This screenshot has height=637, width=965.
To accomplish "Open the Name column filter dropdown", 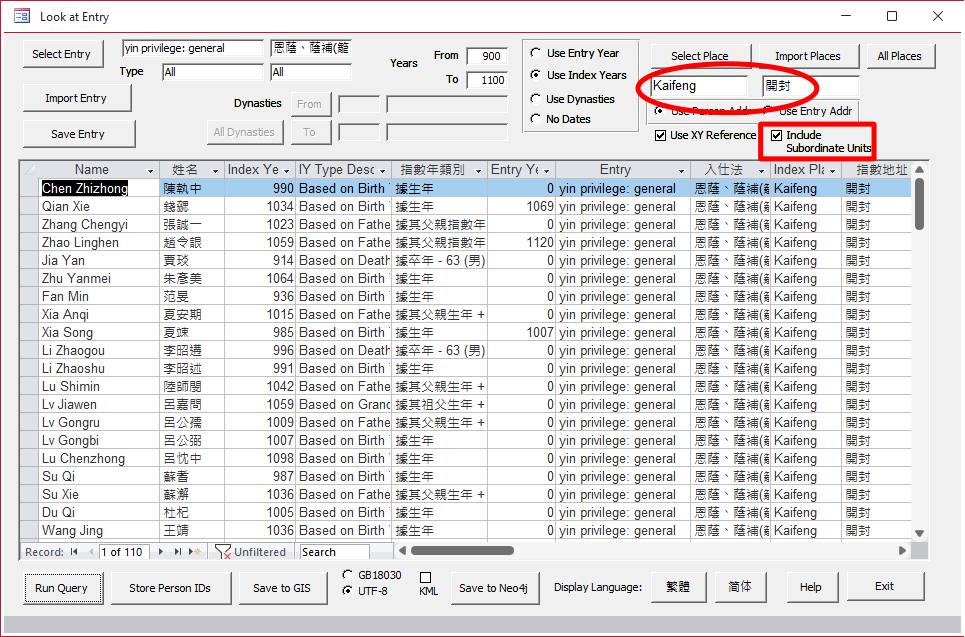I will tap(151, 171).
